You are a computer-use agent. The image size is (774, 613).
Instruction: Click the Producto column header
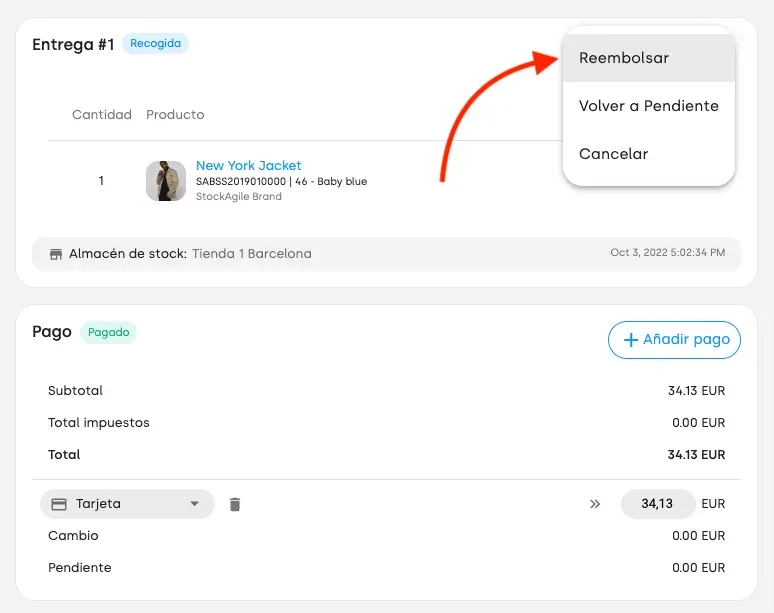click(175, 115)
